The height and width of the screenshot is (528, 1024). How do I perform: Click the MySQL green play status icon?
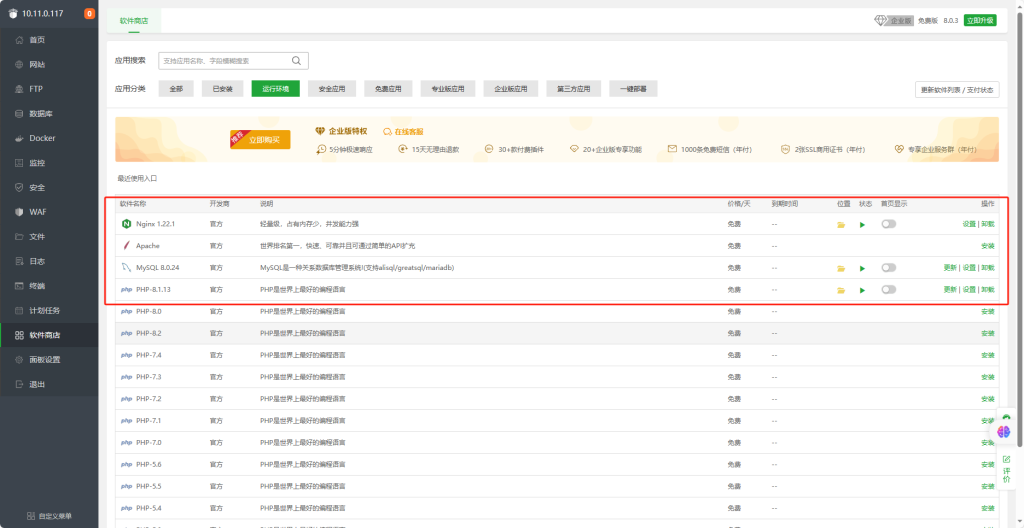(862, 269)
